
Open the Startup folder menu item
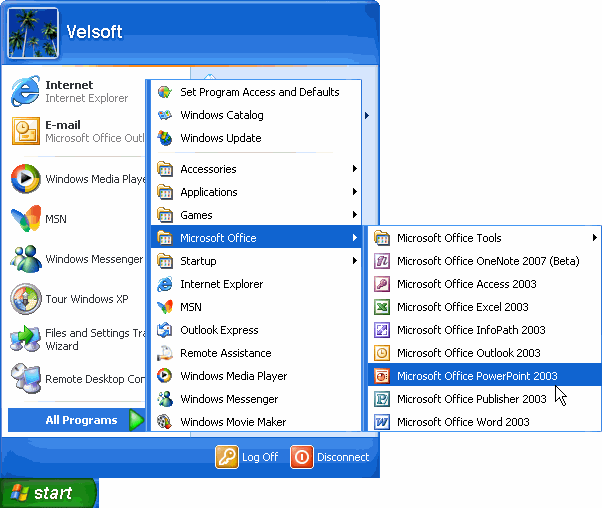point(256,261)
